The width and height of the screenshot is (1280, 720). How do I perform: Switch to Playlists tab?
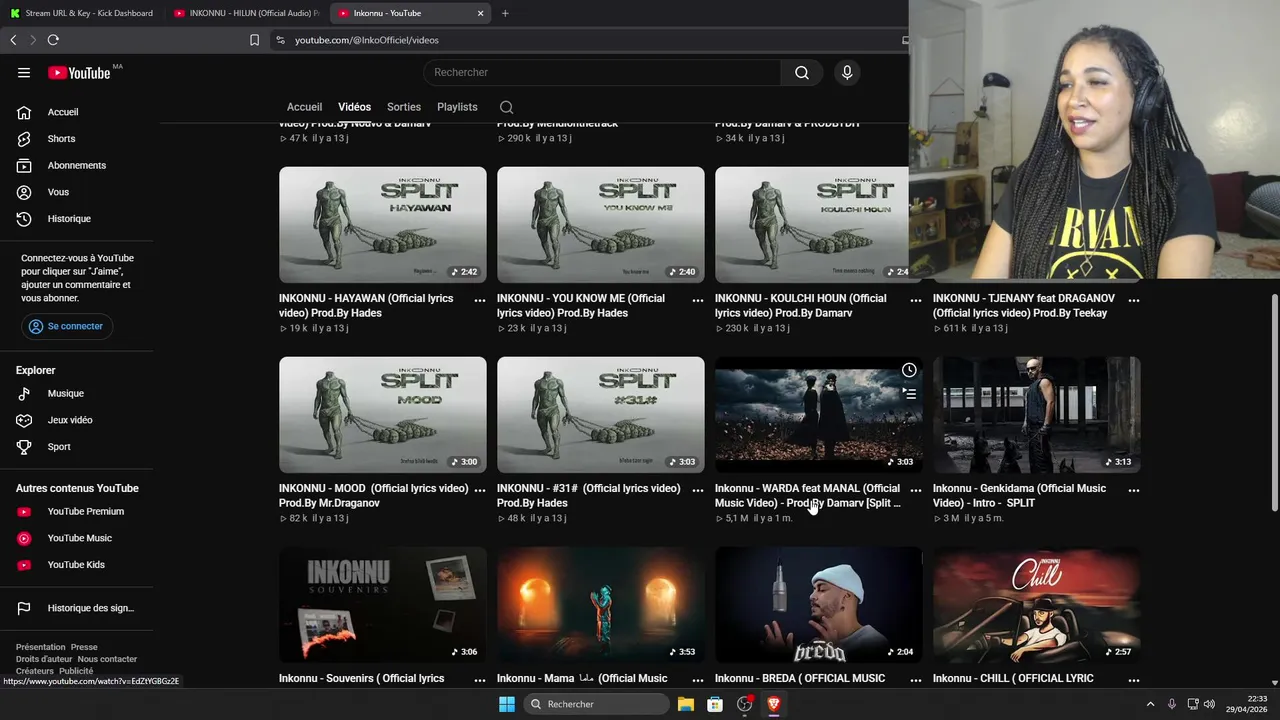457,107
